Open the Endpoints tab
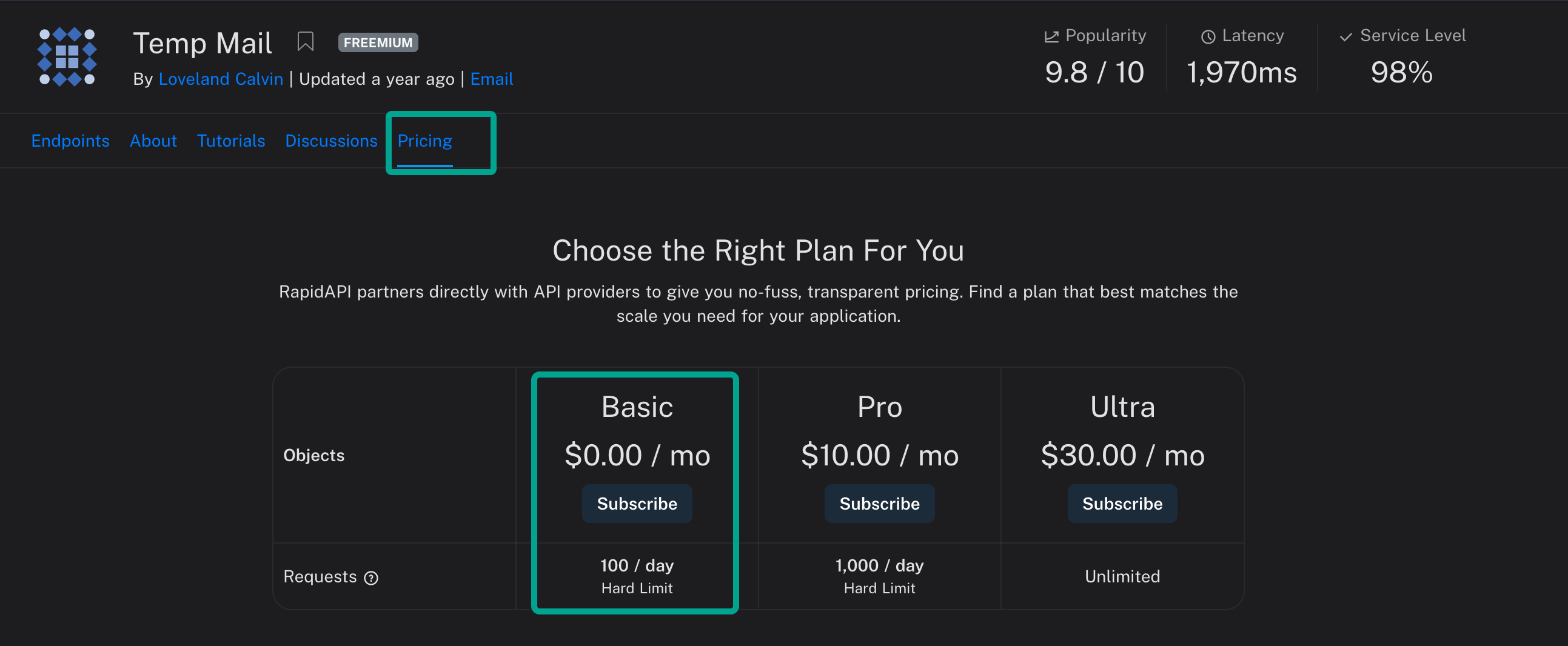The height and width of the screenshot is (646, 1568). point(70,141)
